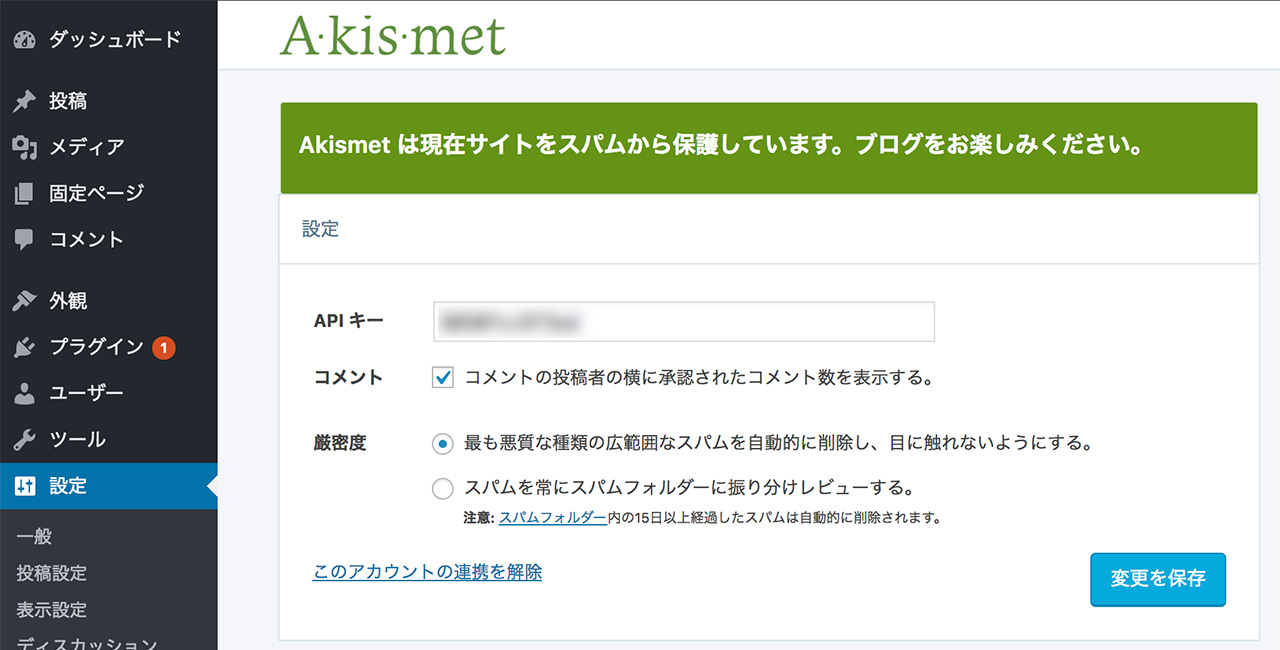
Task: Open the 一般 settings submenu item
Action: pos(34,537)
